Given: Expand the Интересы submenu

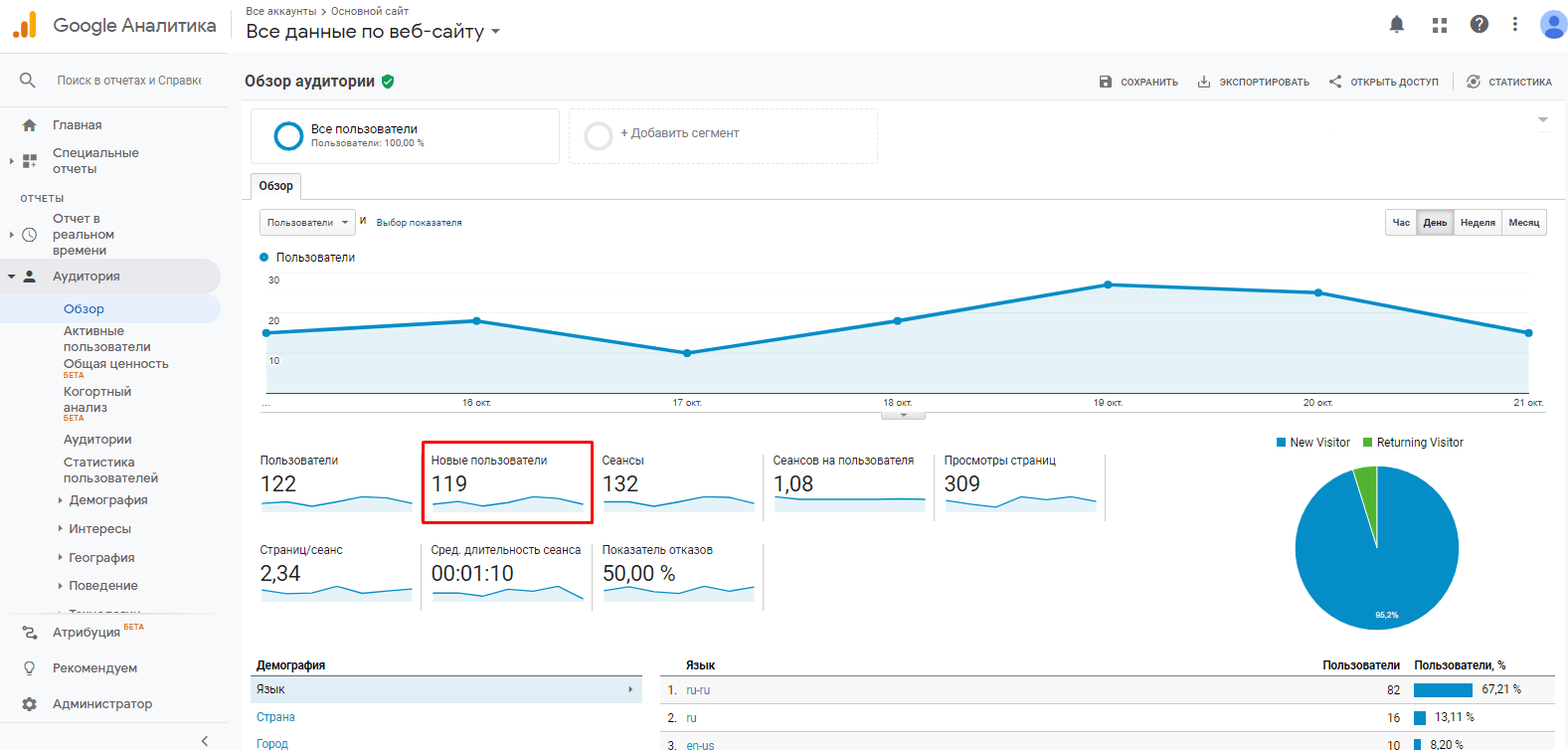Looking at the screenshot, I should [61, 529].
